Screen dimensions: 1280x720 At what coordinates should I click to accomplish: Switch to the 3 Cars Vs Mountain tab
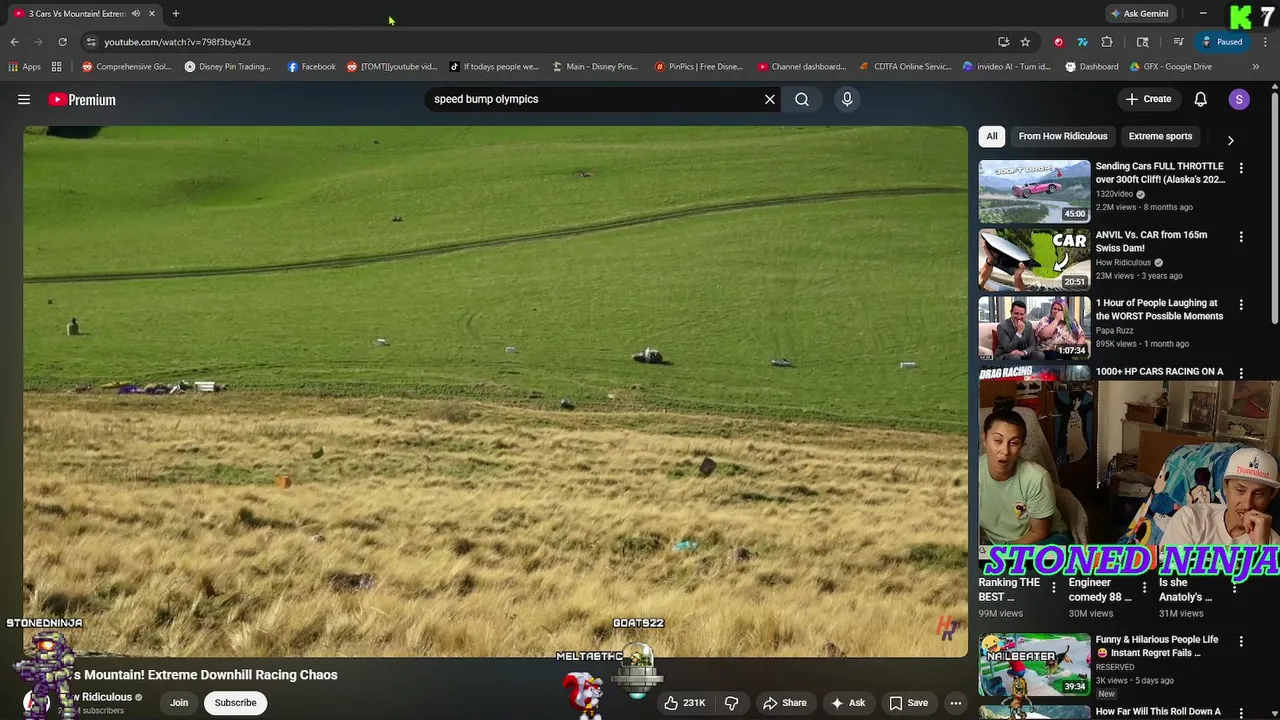77,13
